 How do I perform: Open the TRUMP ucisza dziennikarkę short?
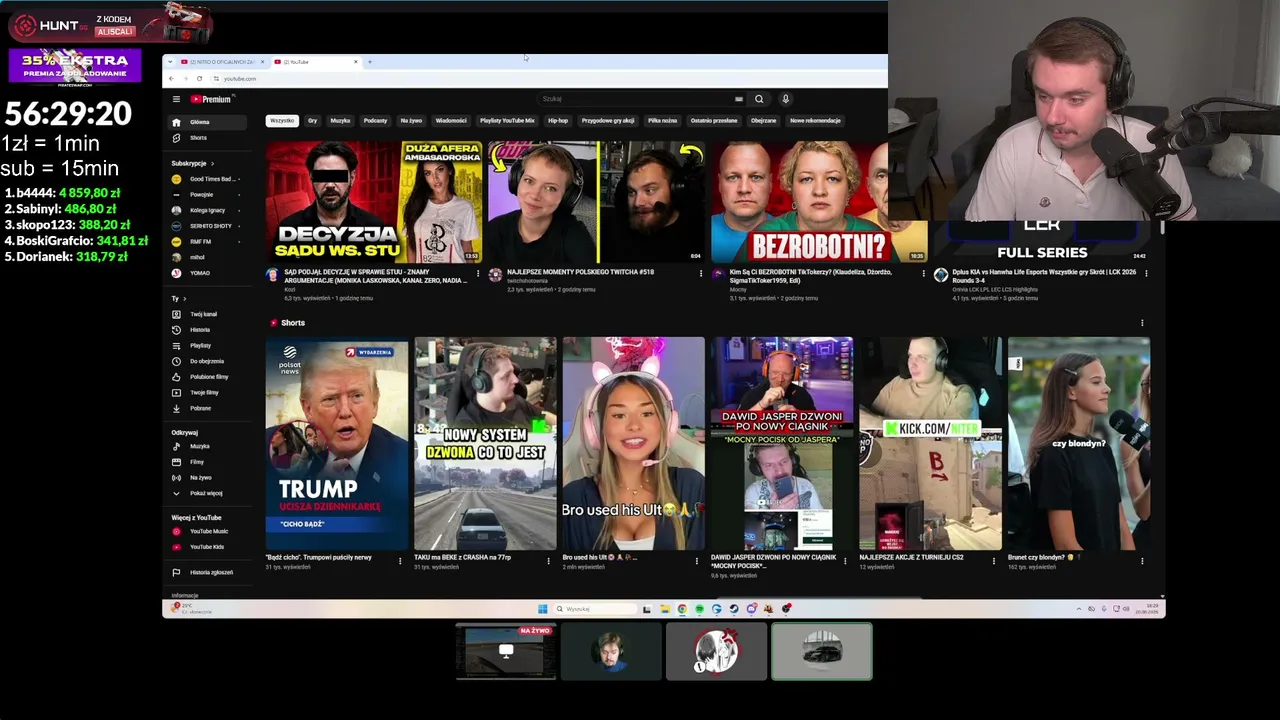337,444
